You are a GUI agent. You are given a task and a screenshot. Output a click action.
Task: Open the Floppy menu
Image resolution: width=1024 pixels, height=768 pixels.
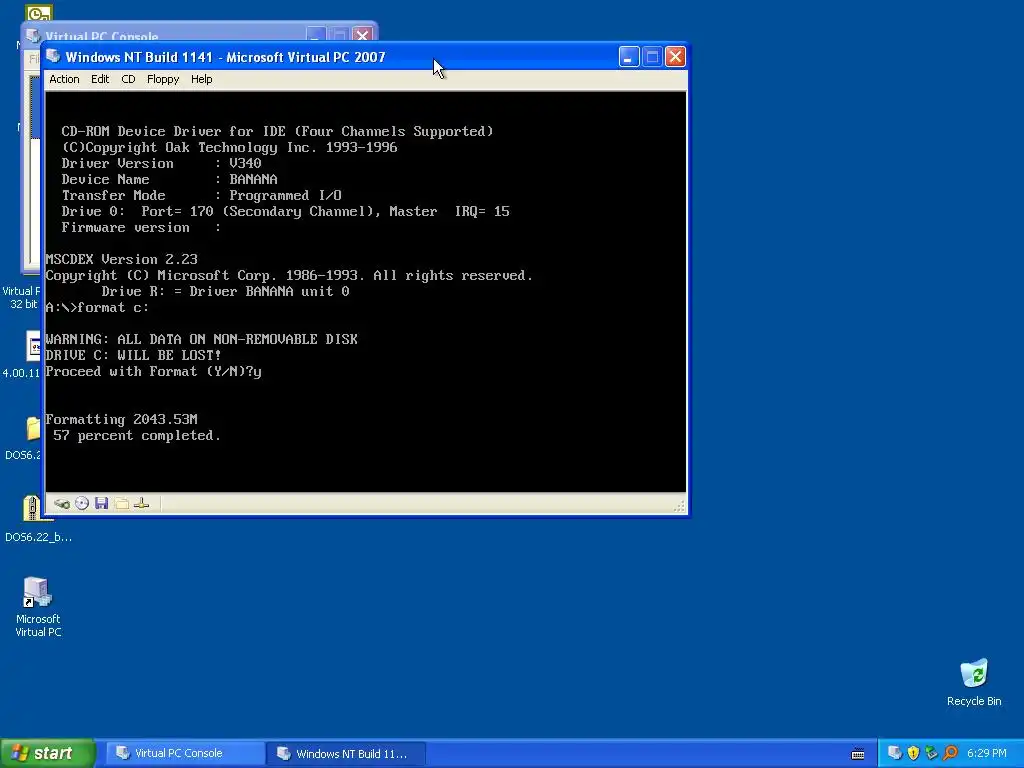click(x=163, y=79)
